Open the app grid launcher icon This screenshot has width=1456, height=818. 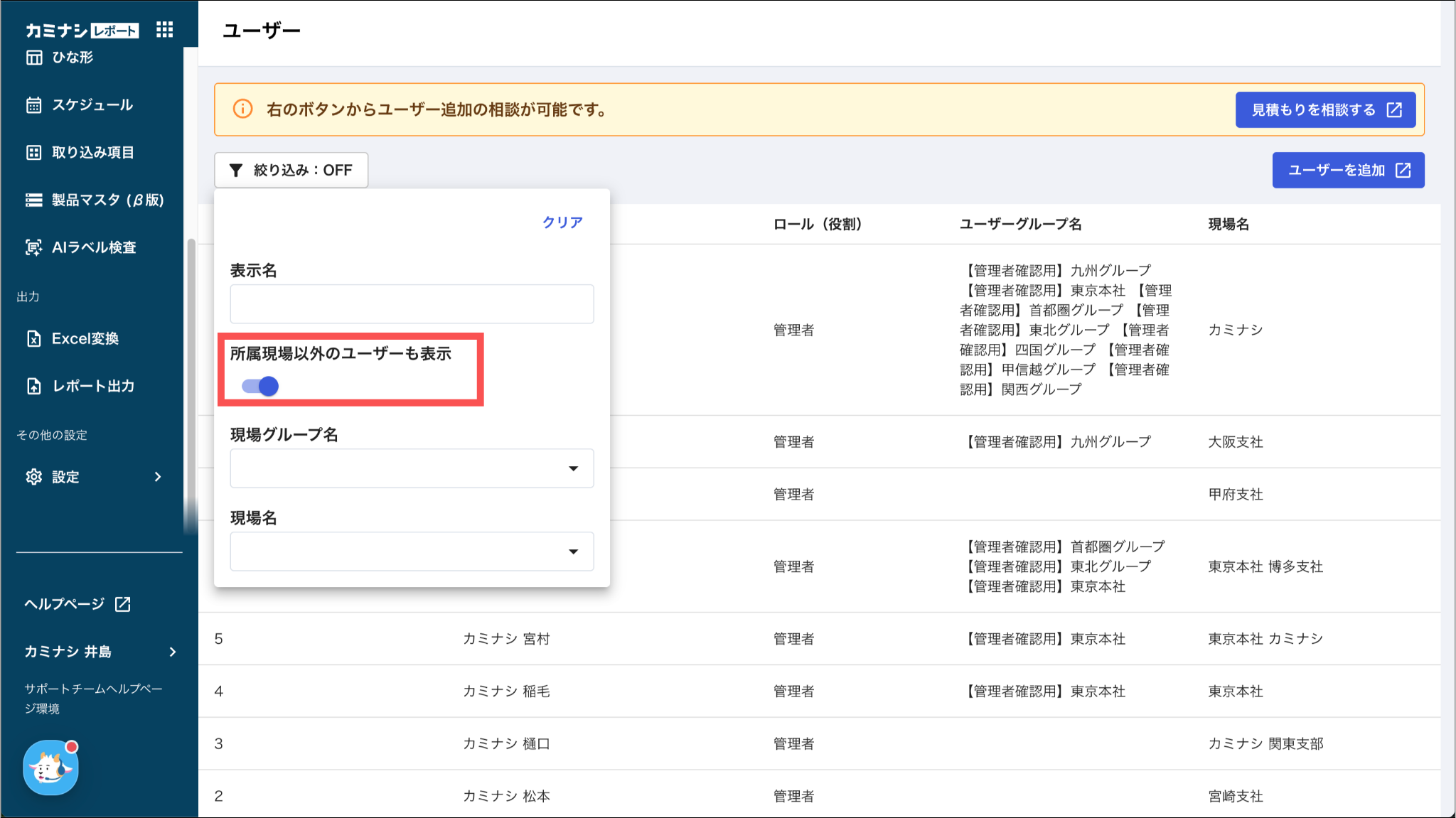[x=164, y=29]
